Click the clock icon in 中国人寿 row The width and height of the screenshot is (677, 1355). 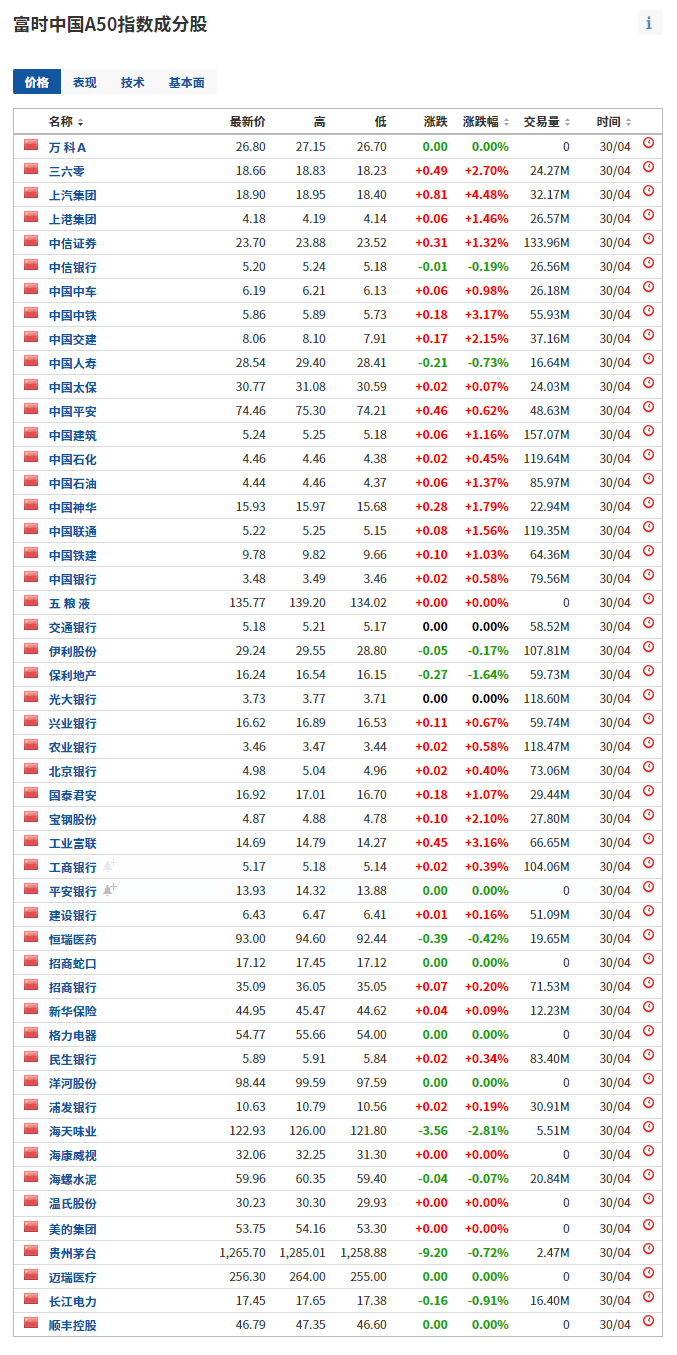(x=648, y=359)
